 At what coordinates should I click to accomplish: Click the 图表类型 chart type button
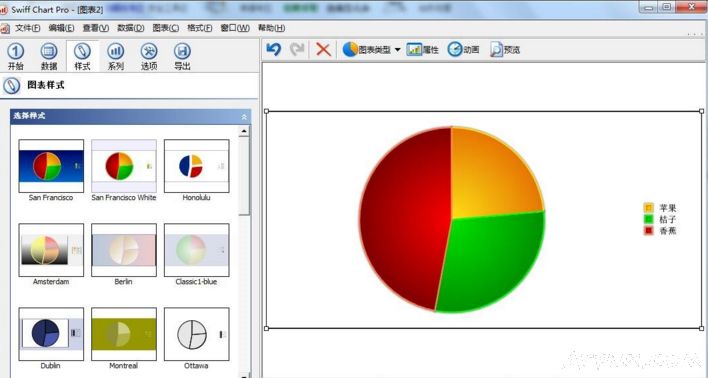367,49
